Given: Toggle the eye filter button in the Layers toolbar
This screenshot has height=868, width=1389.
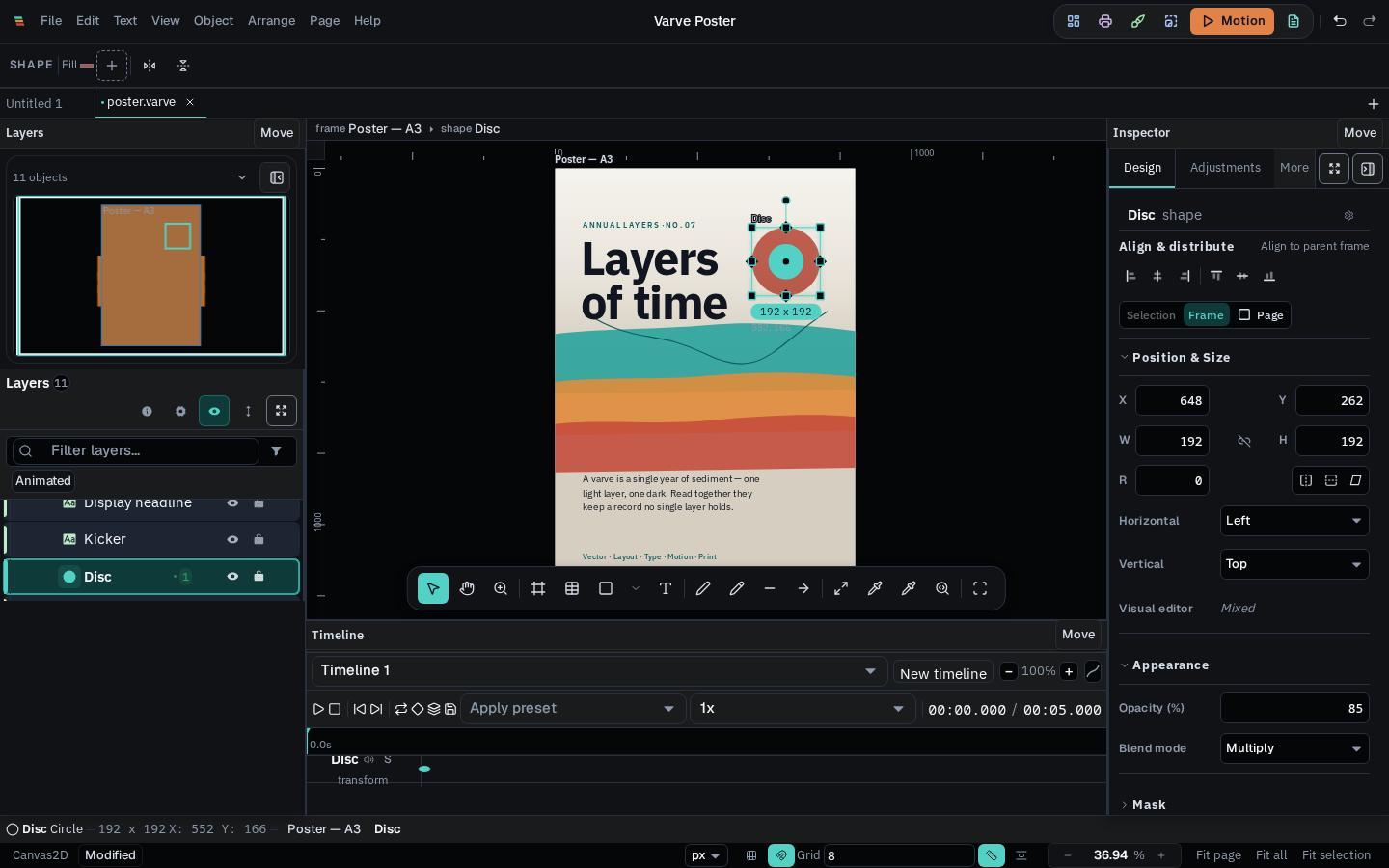Looking at the screenshot, I should [214, 411].
